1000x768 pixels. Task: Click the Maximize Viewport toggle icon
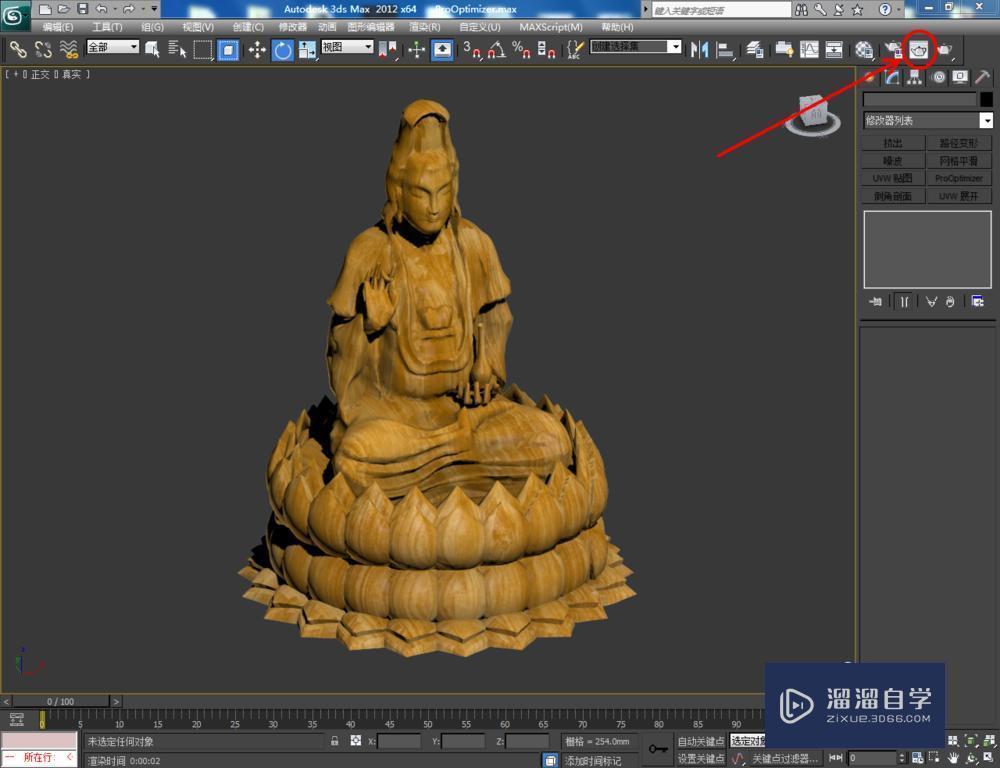[x=988, y=756]
